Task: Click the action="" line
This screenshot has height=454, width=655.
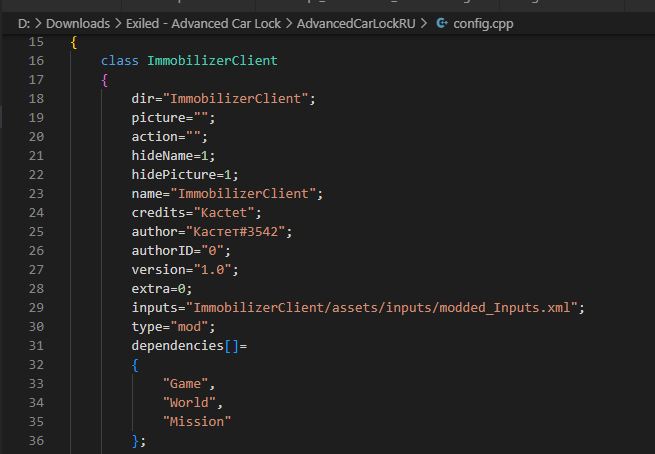Action: click(170, 137)
